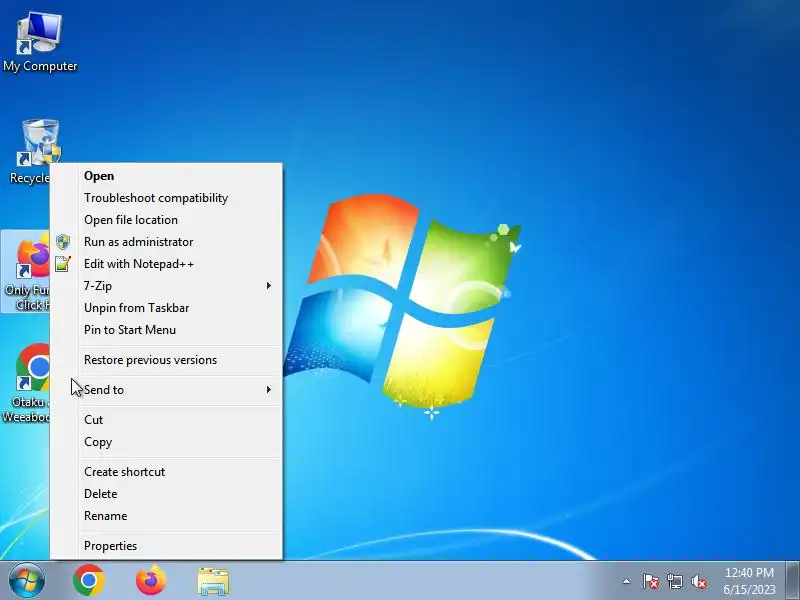This screenshot has width=800, height=600.
Task: Click the taskbar clock and date
Action: point(749,581)
